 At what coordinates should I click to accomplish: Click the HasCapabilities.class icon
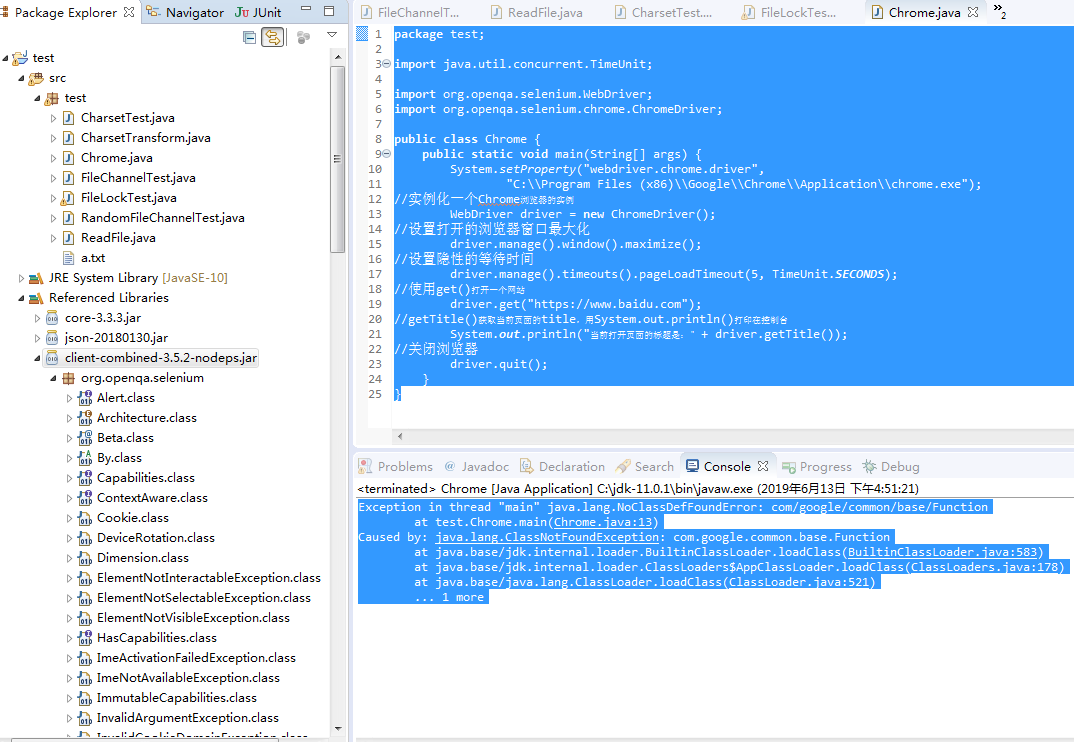[x=84, y=638]
